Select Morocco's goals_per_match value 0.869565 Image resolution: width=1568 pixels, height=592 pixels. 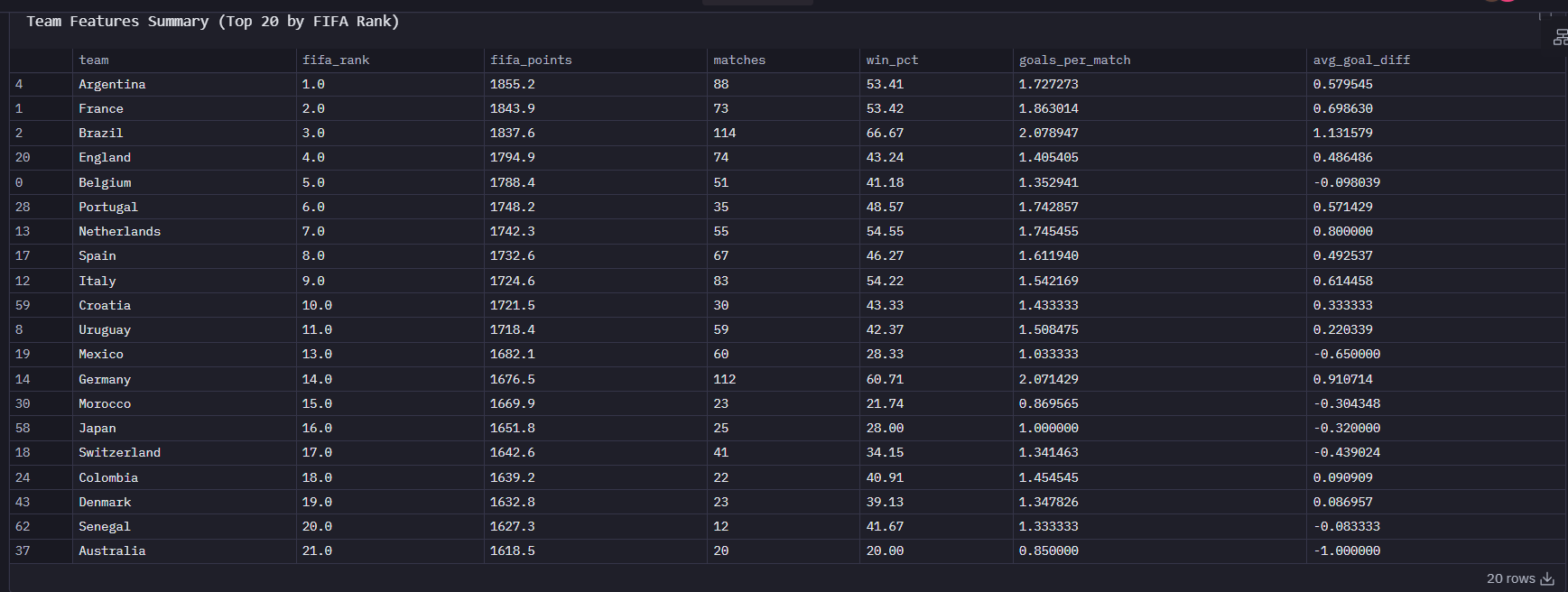1049,403
